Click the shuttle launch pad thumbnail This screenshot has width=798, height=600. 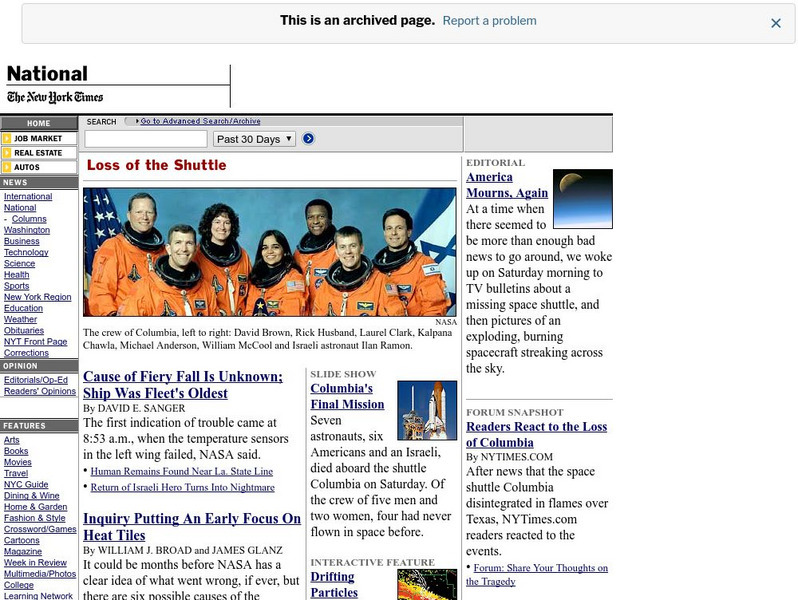point(427,410)
